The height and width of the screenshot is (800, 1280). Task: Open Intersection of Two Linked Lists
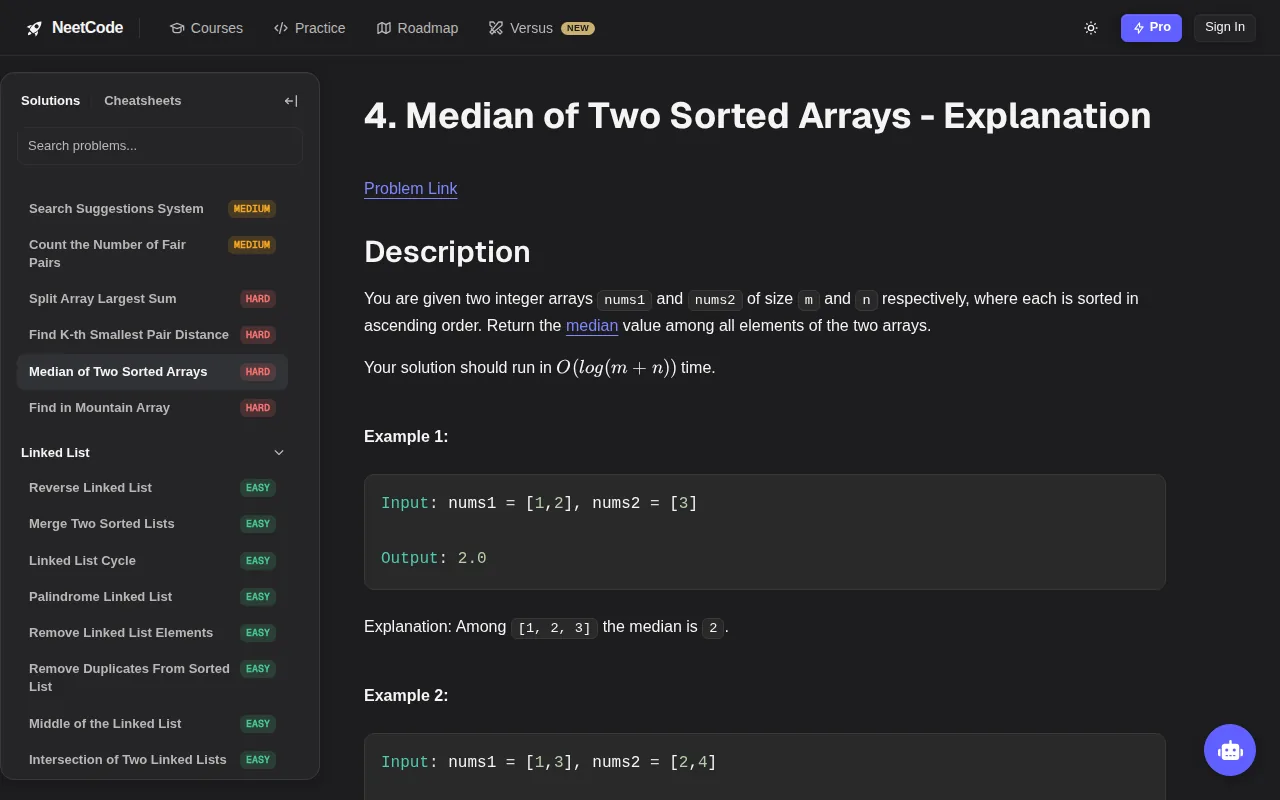tap(152, 760)
